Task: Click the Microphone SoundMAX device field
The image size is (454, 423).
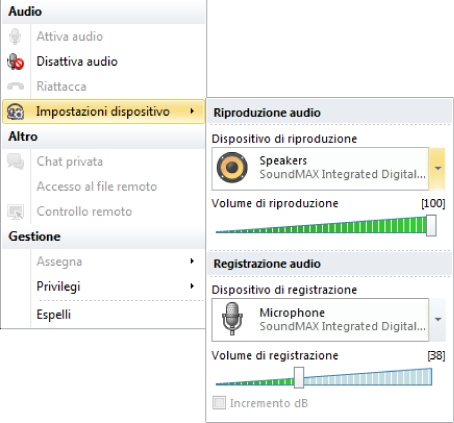Action: 320,320
